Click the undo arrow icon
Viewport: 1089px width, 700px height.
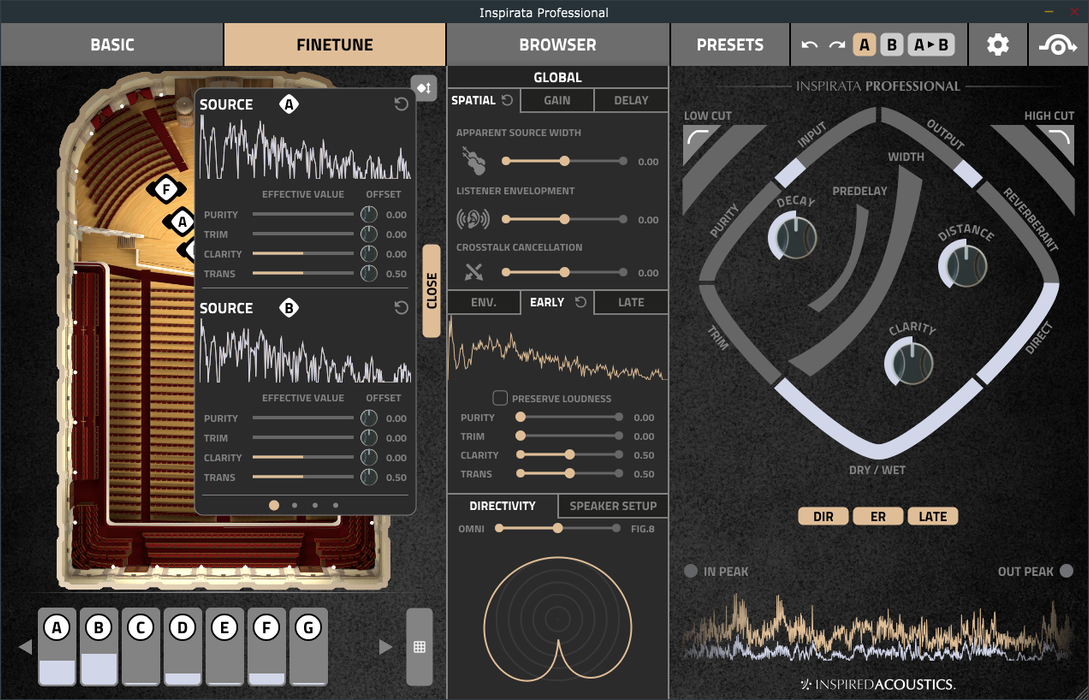(810, 45)
